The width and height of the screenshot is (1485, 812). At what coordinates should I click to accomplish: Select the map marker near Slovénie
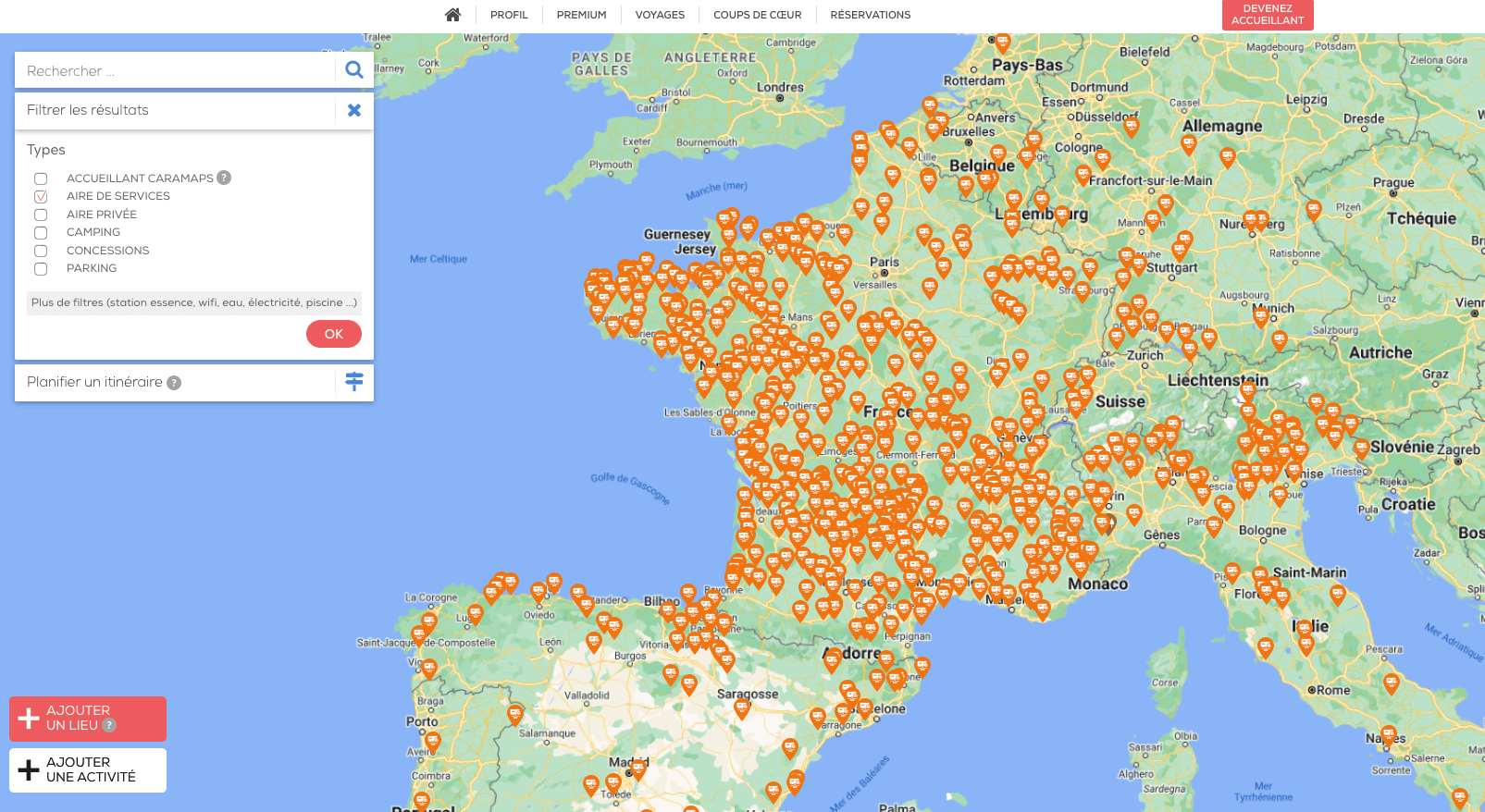[1362, 449]
